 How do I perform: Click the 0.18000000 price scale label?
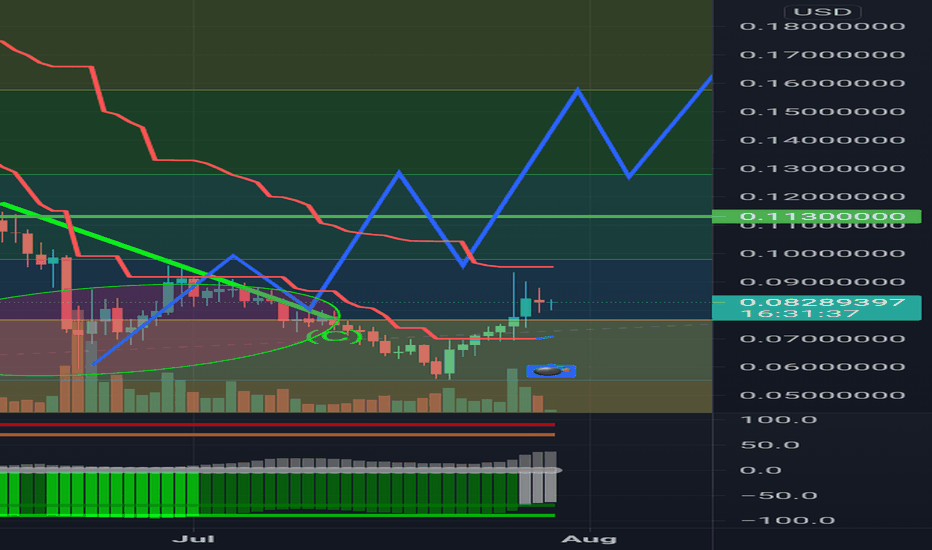pyautogui.click(x=822, y=26)
